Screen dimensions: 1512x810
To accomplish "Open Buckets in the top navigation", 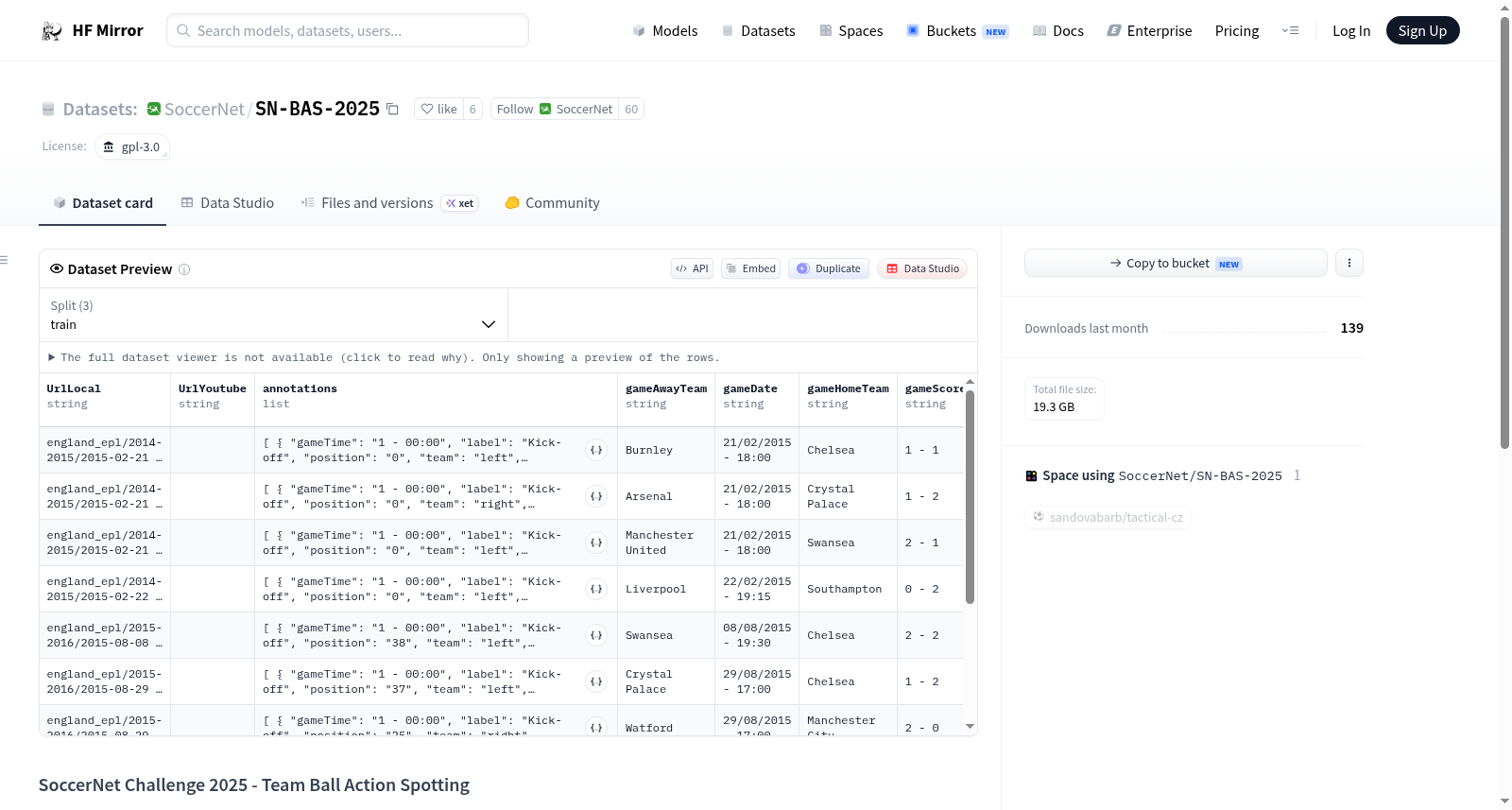I will tap(957, 31).
